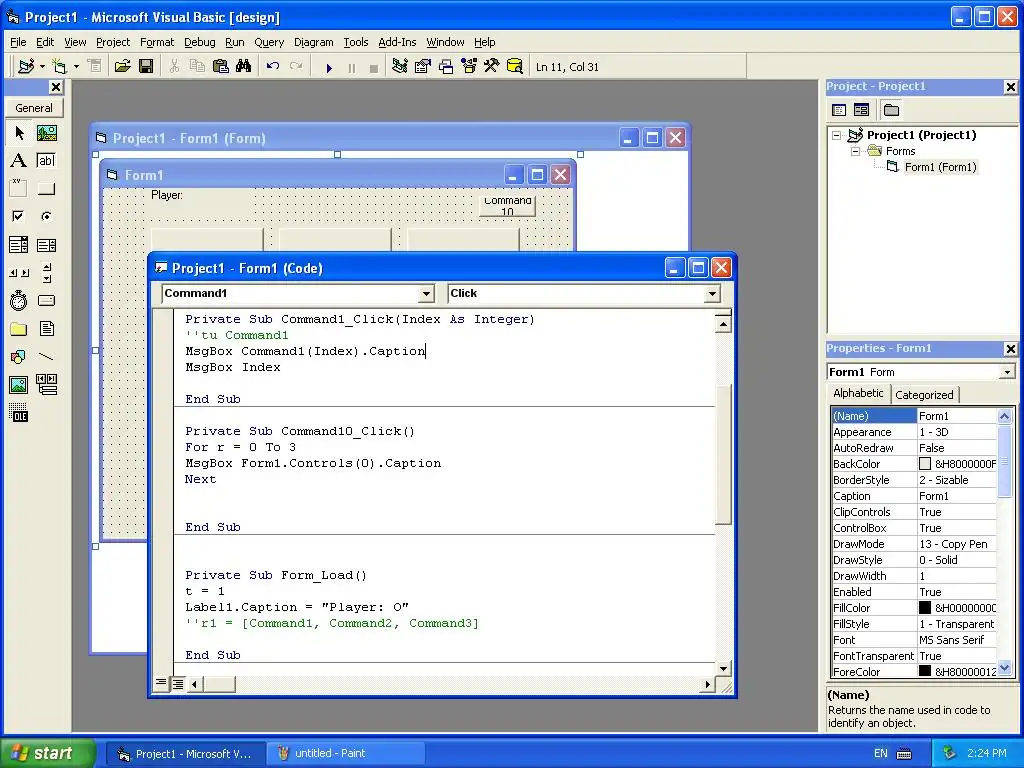Screen dimensions: 1024x768
Task: Click View Code icon in Project panel
Action: [839, 110]
